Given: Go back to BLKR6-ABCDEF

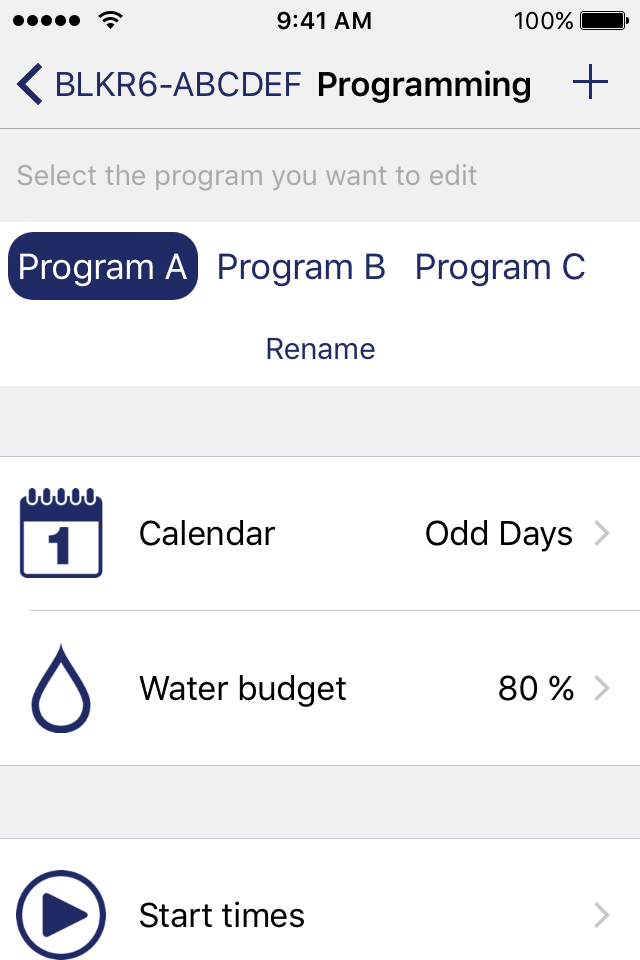Looking at the screenshot, I should point(178,84).
